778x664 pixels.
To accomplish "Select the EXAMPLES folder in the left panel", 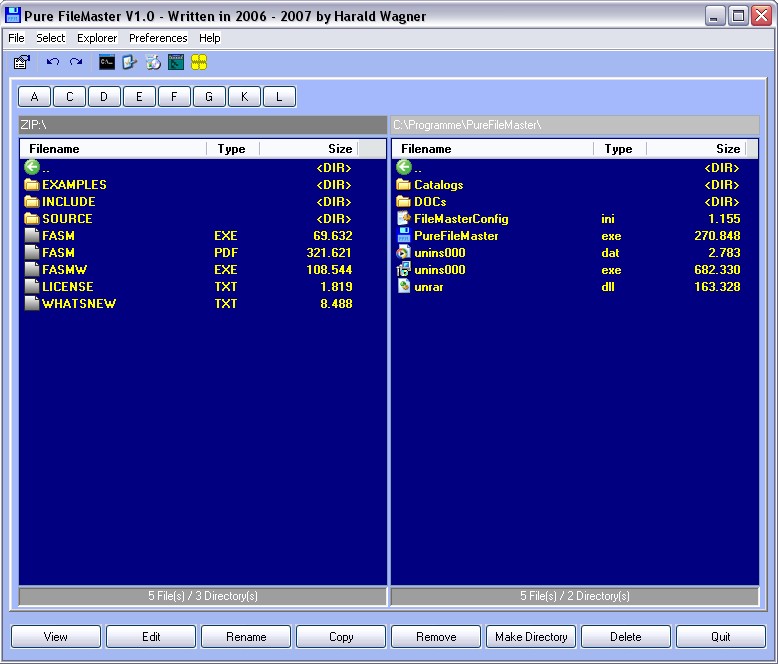I will (x=73, y=185).
